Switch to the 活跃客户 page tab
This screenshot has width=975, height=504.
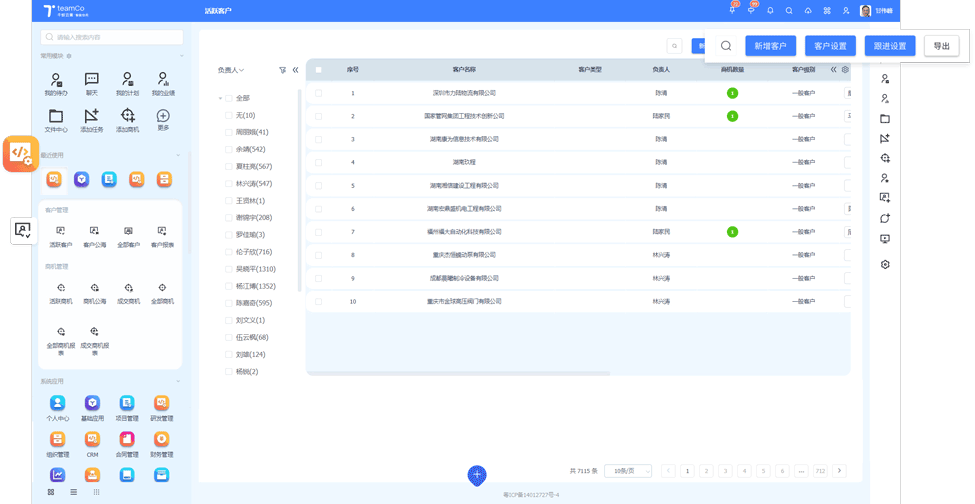tap(218, 11)
